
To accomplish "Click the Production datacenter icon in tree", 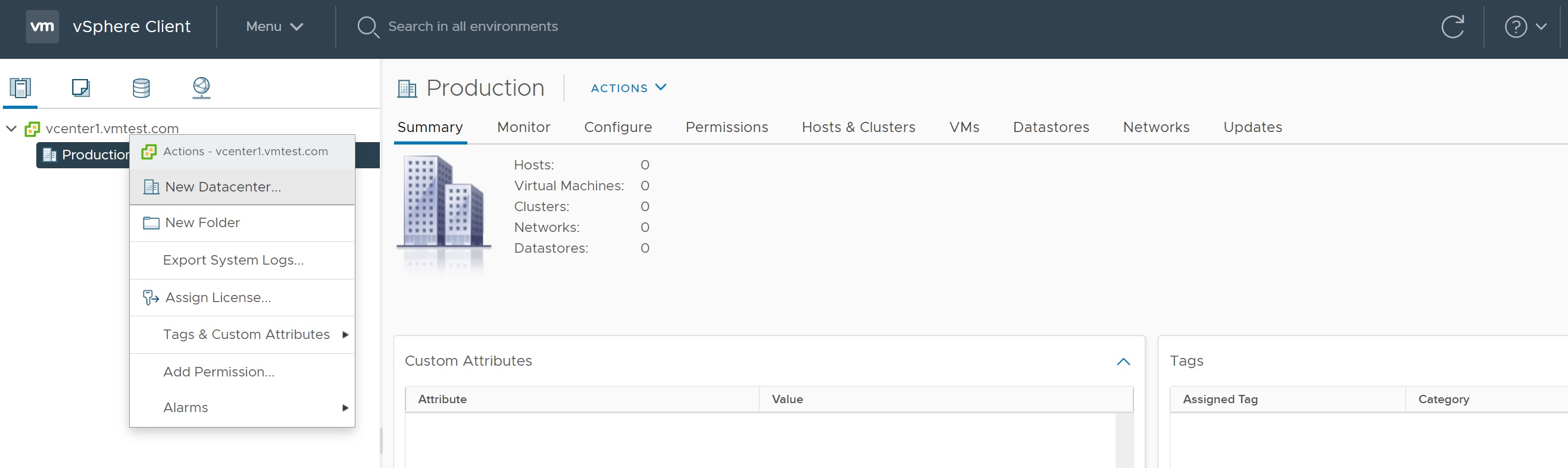I will pos(50,155).
